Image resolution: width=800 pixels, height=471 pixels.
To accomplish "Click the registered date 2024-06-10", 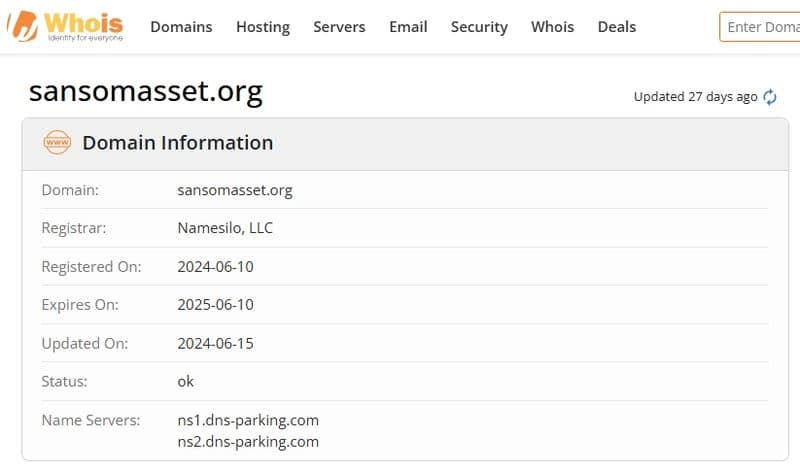I will click(215, 266).
